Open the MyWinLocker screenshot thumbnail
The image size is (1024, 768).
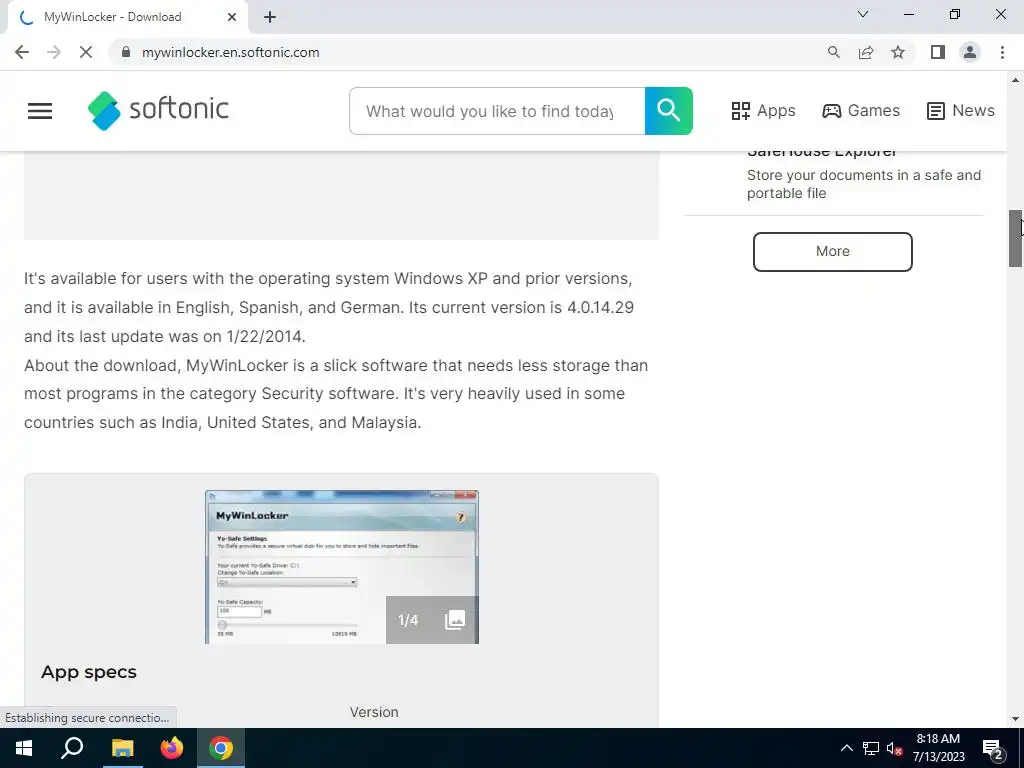[x=342, y=567]
